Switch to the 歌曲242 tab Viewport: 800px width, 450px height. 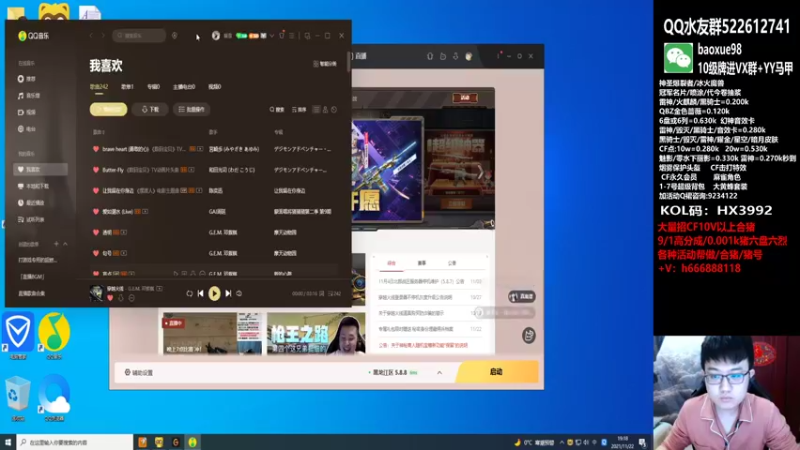[98, 87]
